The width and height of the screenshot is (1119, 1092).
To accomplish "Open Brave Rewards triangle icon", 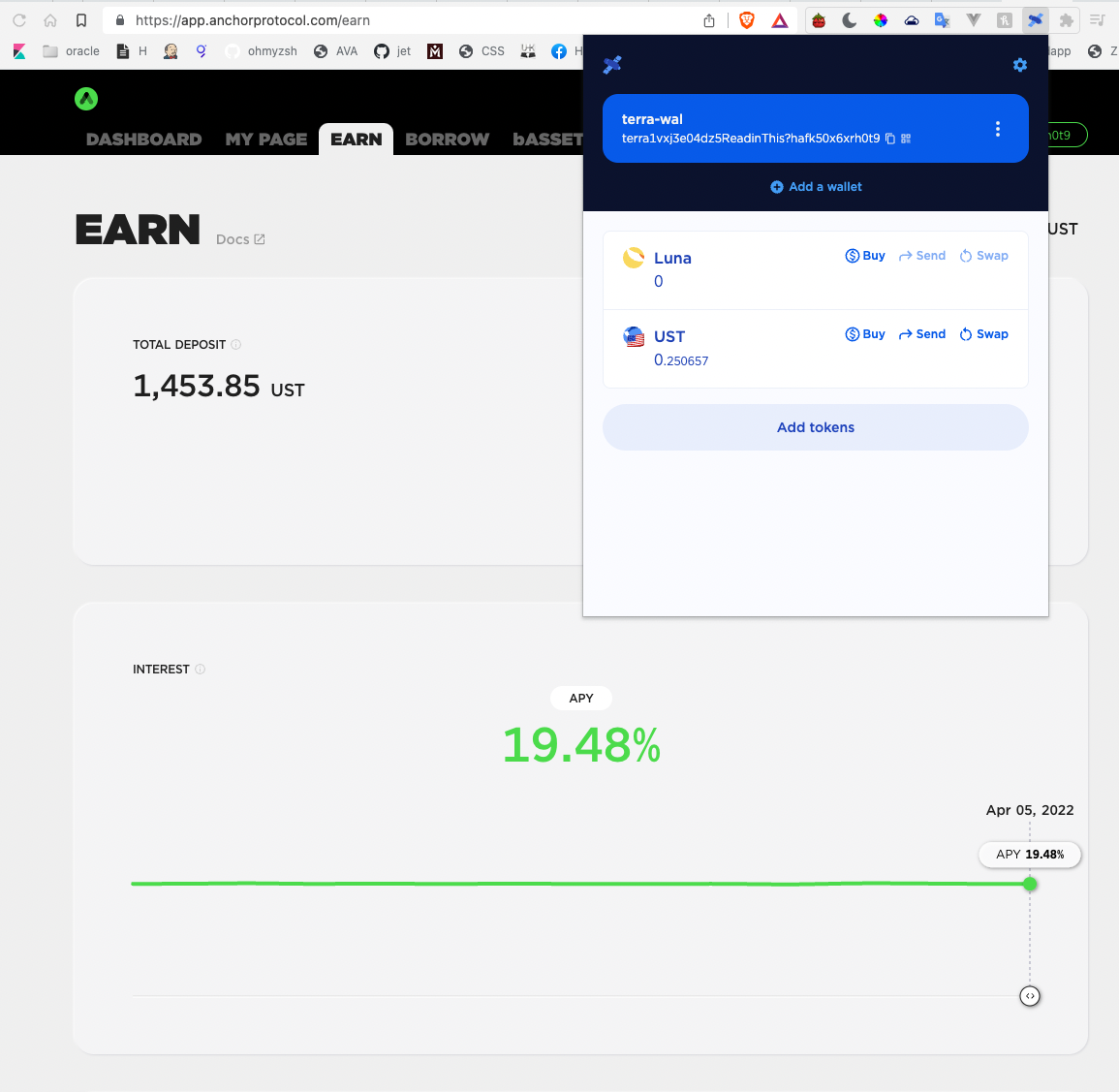I will pos(779,20).
